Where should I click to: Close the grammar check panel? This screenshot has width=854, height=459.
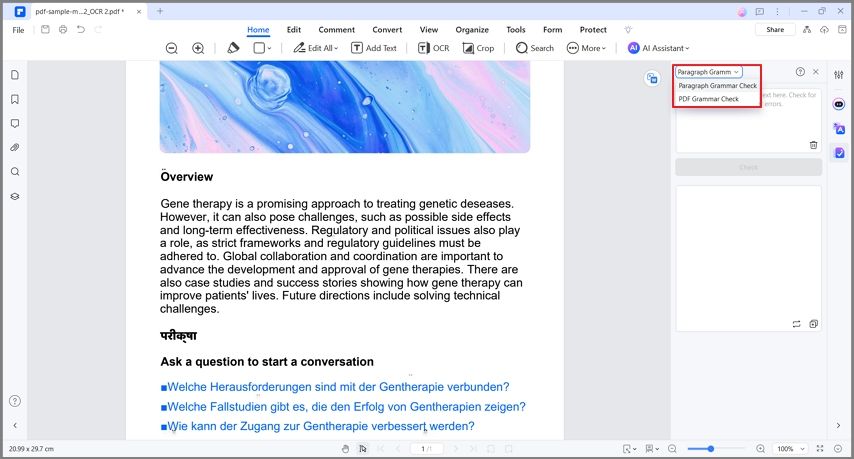click(815, 72)
